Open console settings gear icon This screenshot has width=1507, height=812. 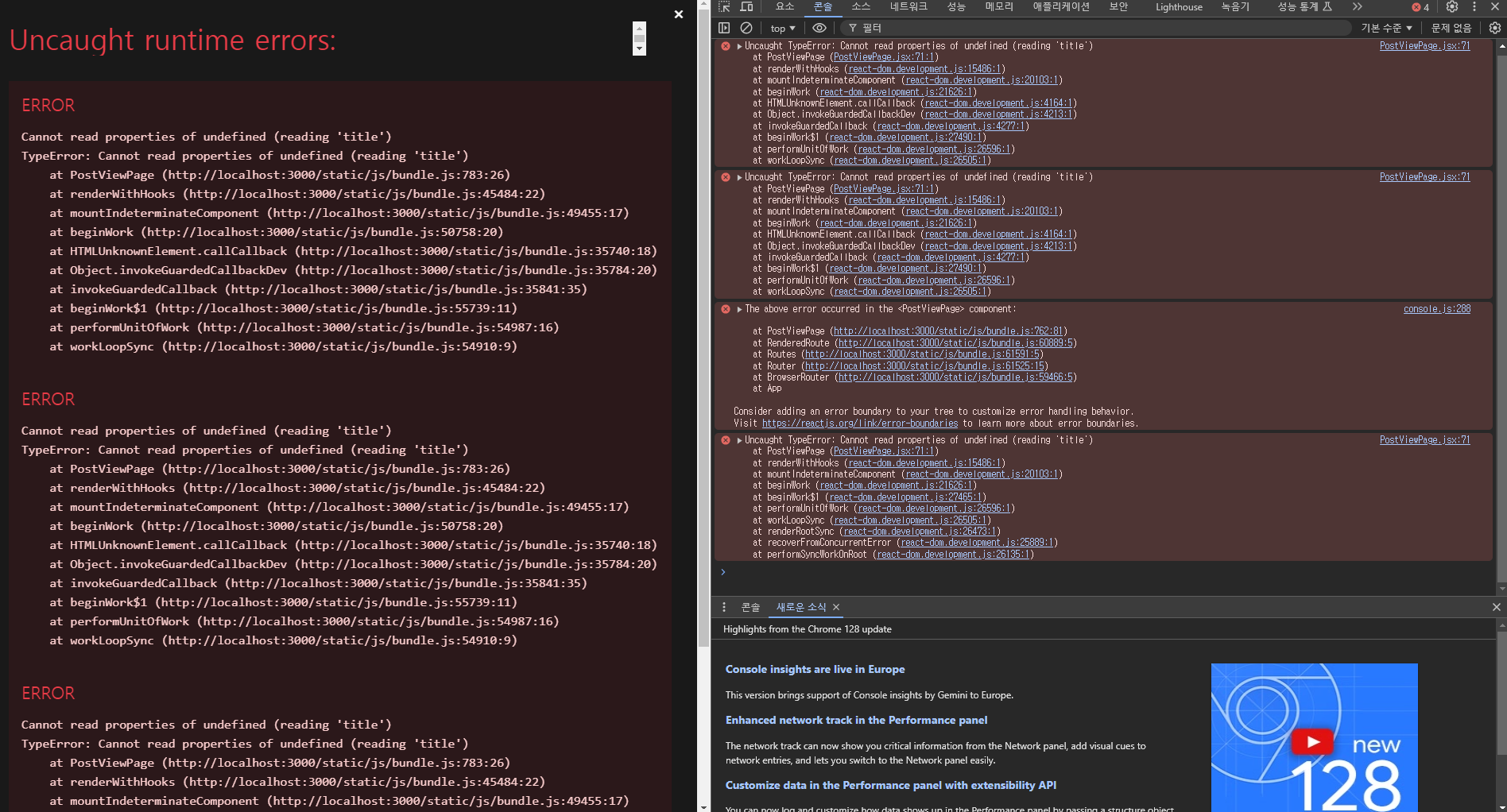pyautogui.click(x=1495, y=28)
